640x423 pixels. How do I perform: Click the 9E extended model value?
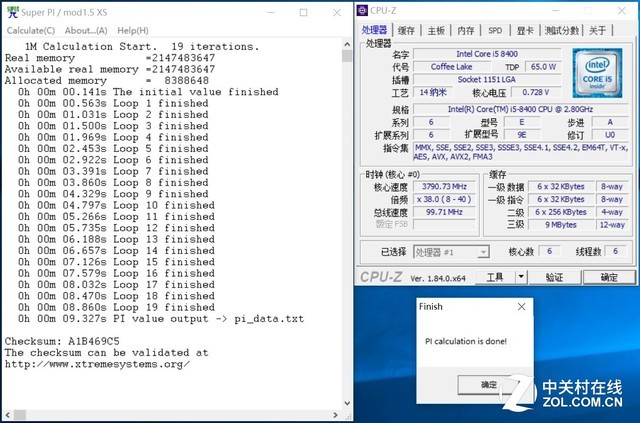pos(522,135)
